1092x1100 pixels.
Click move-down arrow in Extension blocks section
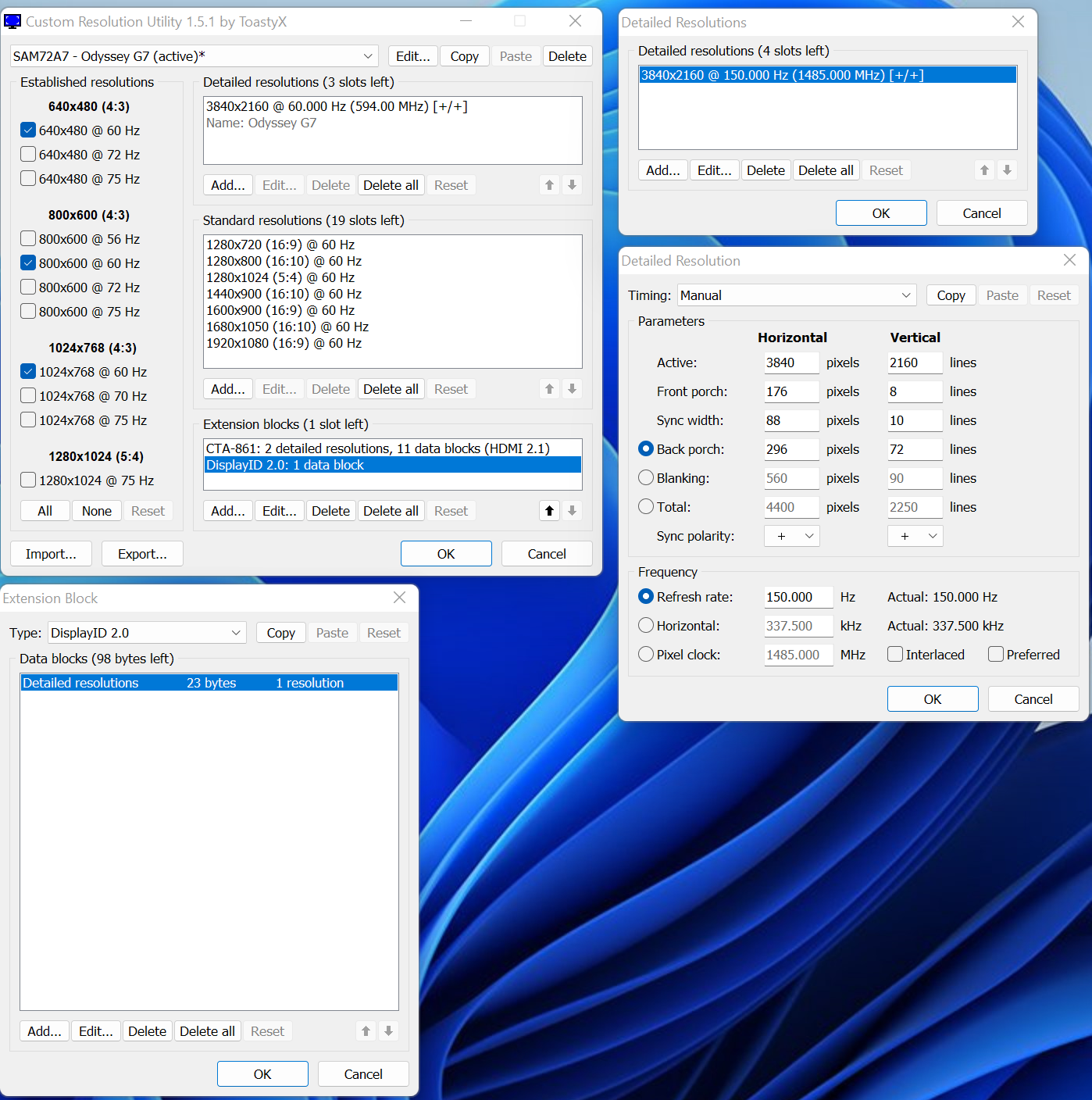[x=572, y=511]
